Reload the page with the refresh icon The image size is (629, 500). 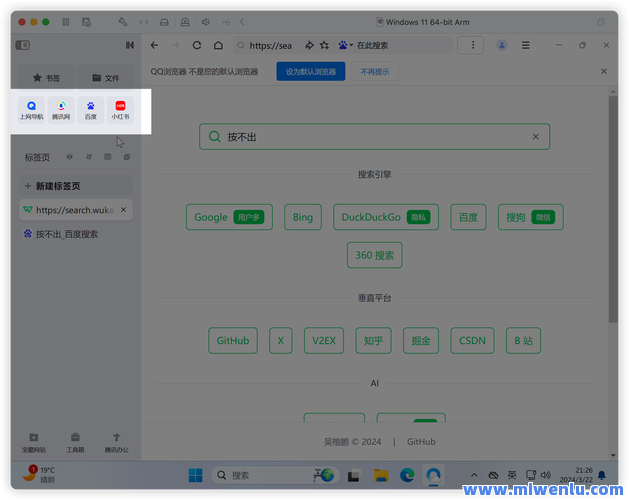click(x=197, y=45)
